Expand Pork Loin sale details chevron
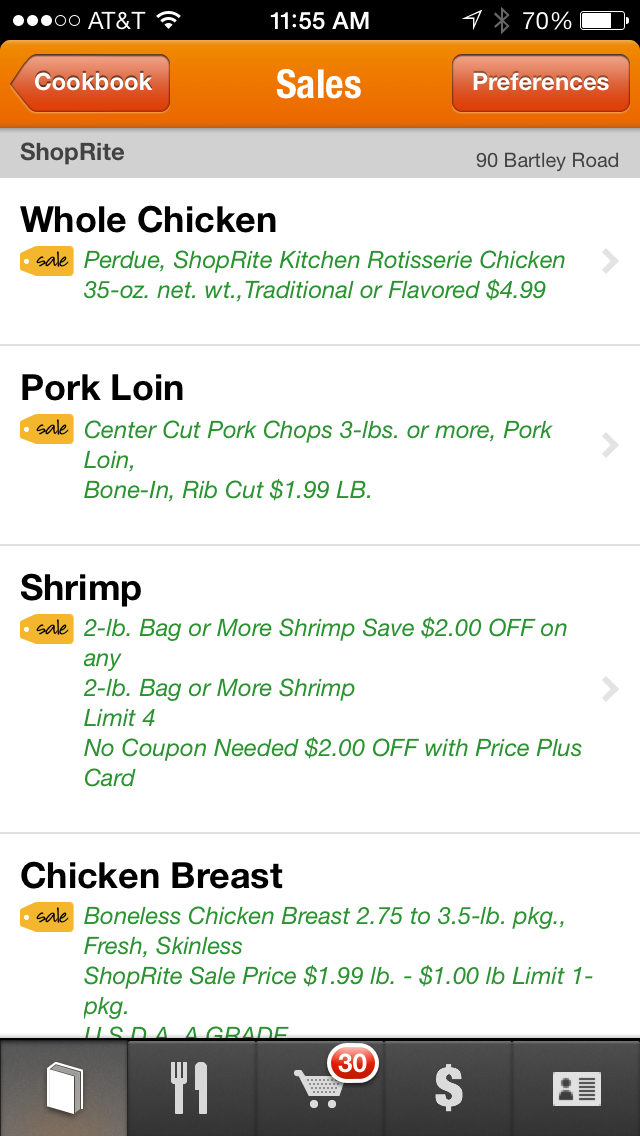This screenshot has width=640, height=1136. pyautogui.click(x=610, y=446)
